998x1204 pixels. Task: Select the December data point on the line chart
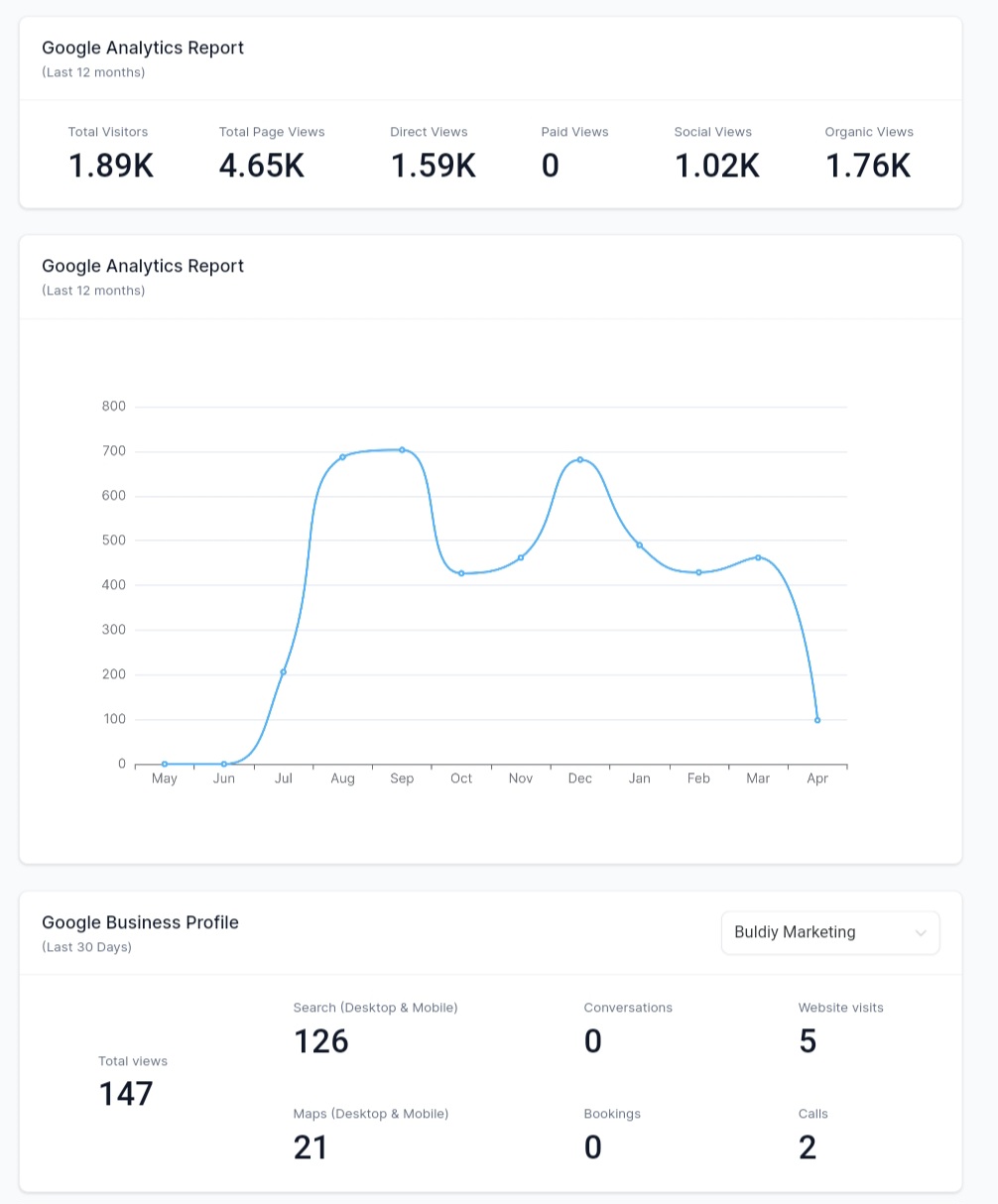(x=579, y=459)
